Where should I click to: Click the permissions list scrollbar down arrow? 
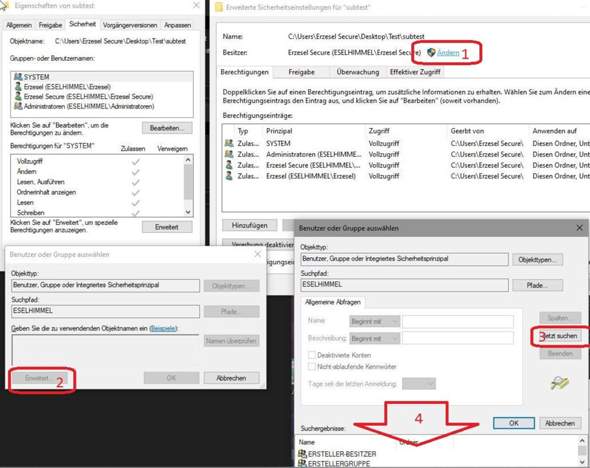tap(188, 212)
